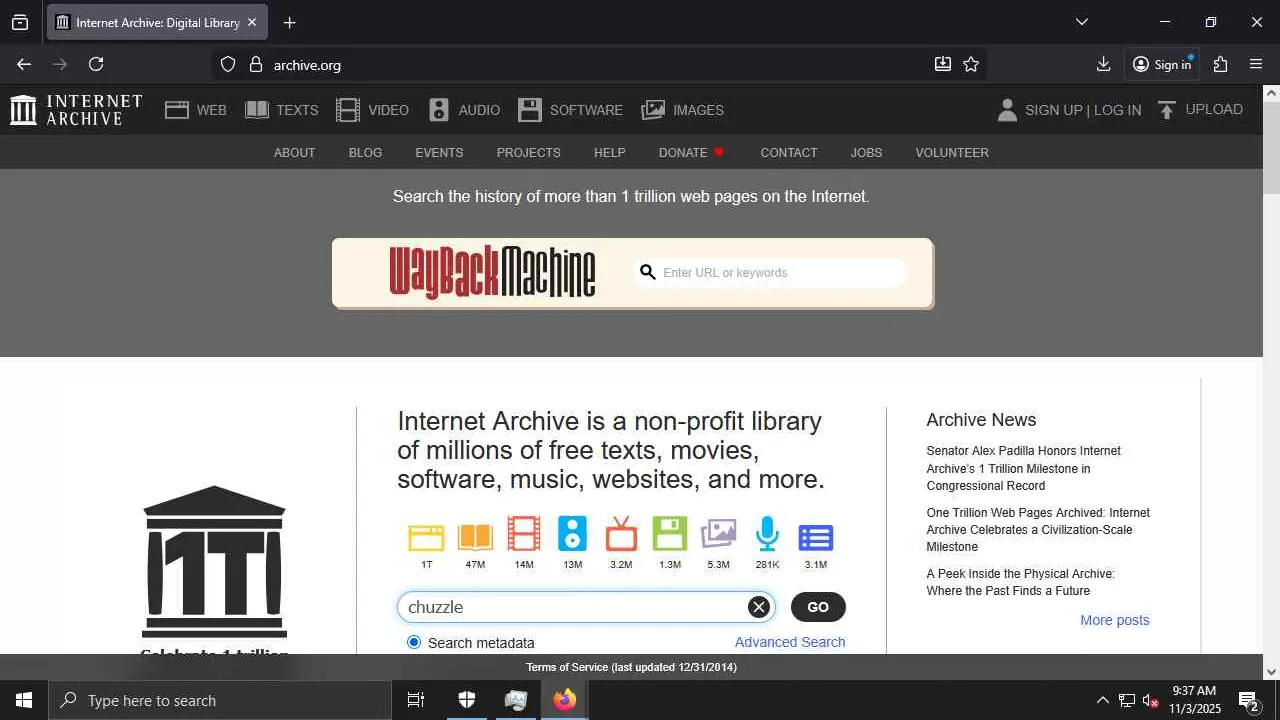List all tabs dropdown arrow

[1081, 22]
